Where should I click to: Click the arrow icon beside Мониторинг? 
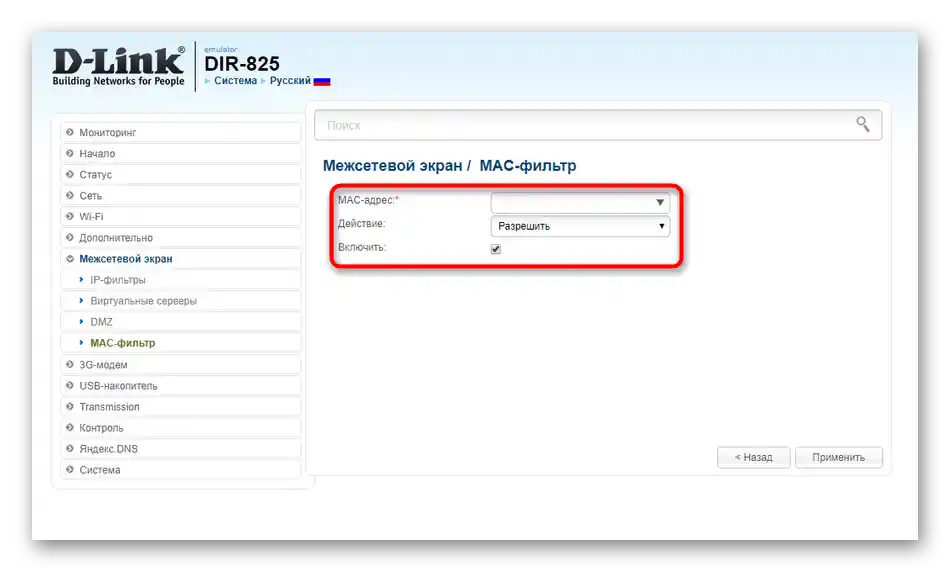(70, 132)
